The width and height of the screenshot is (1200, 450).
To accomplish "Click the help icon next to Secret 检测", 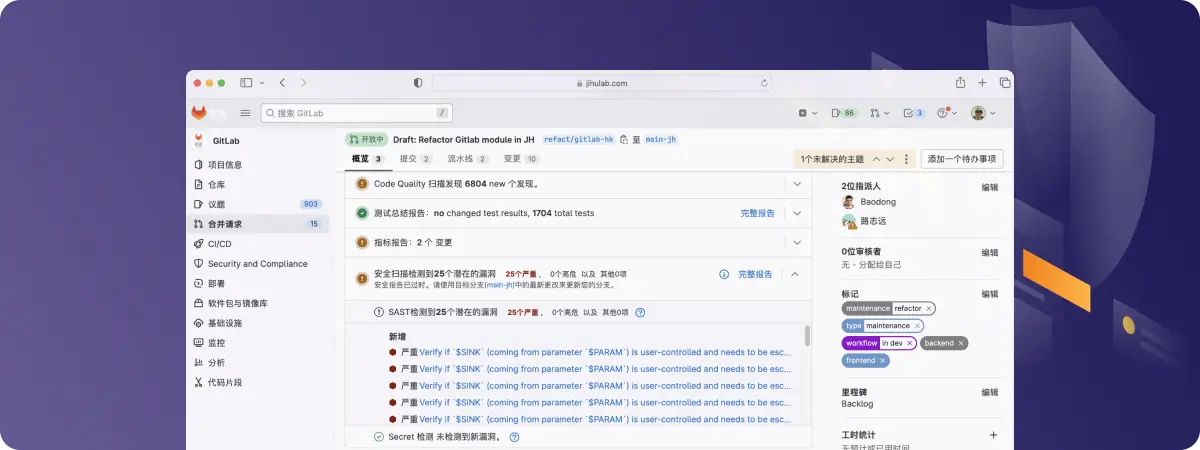I will click(x=514, y=437).
